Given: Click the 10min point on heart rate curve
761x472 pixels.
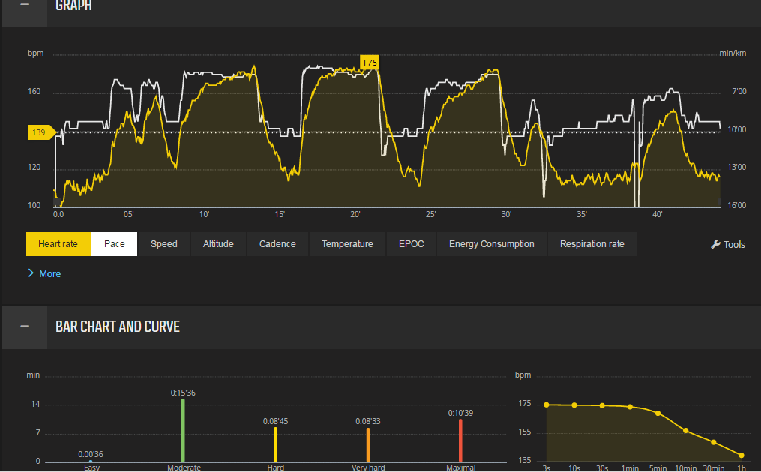Looking at the screenshot, I should (x=686, y=430).
